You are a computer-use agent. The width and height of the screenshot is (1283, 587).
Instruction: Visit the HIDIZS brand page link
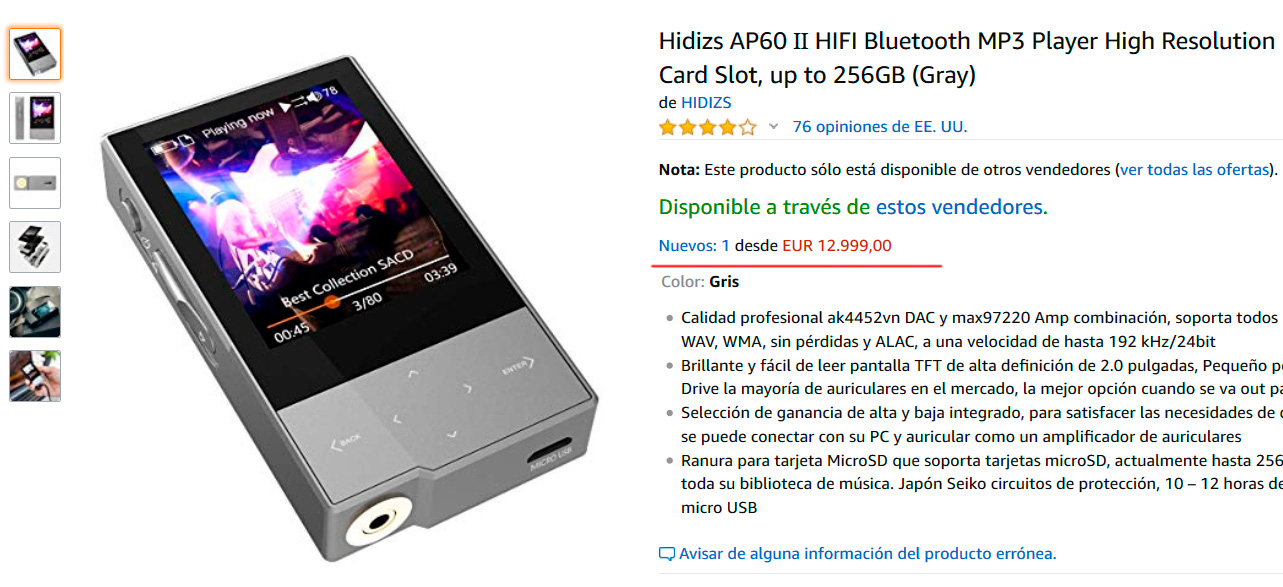[706, 103]
